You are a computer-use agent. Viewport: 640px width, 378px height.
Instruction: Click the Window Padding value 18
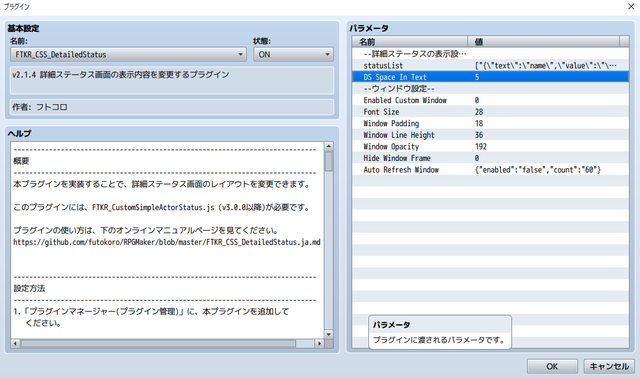coord(478,123)
